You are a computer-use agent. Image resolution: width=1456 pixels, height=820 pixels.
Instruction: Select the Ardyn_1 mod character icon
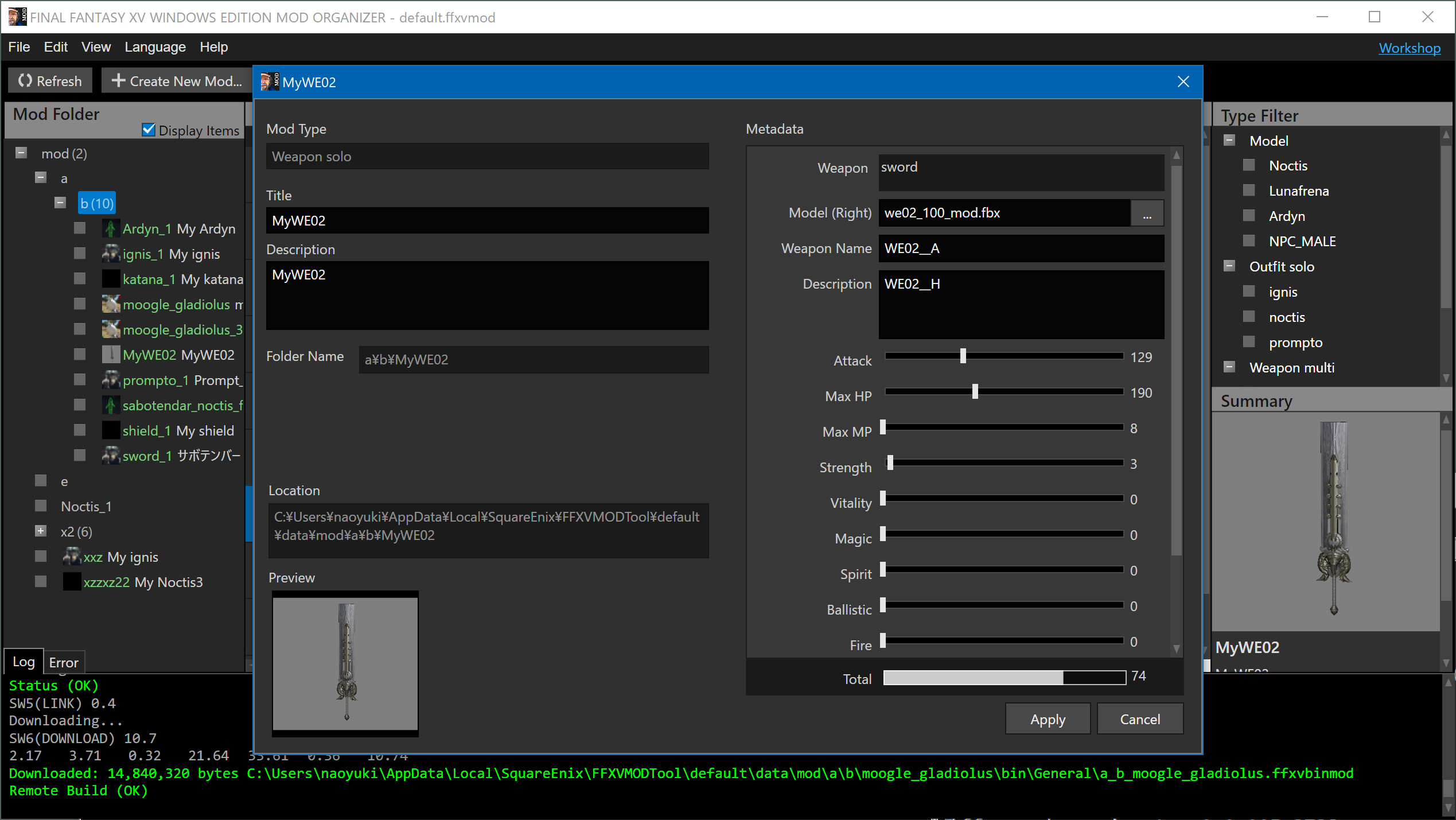point(111,228)
